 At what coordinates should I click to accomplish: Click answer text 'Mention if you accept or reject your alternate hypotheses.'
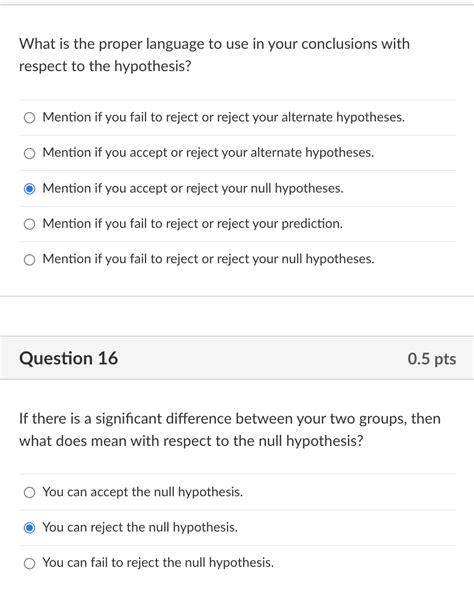[x=208, y=153]
